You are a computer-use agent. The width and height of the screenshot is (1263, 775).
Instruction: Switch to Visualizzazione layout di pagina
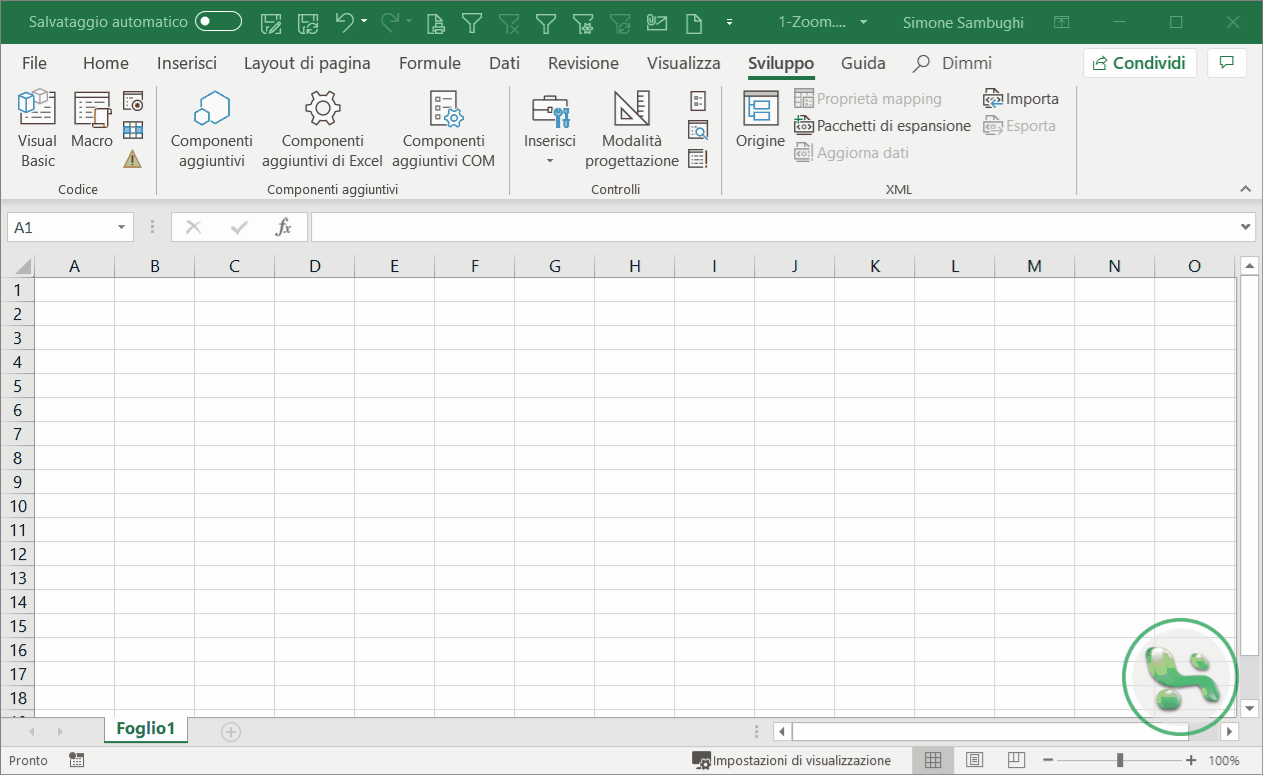973,760
